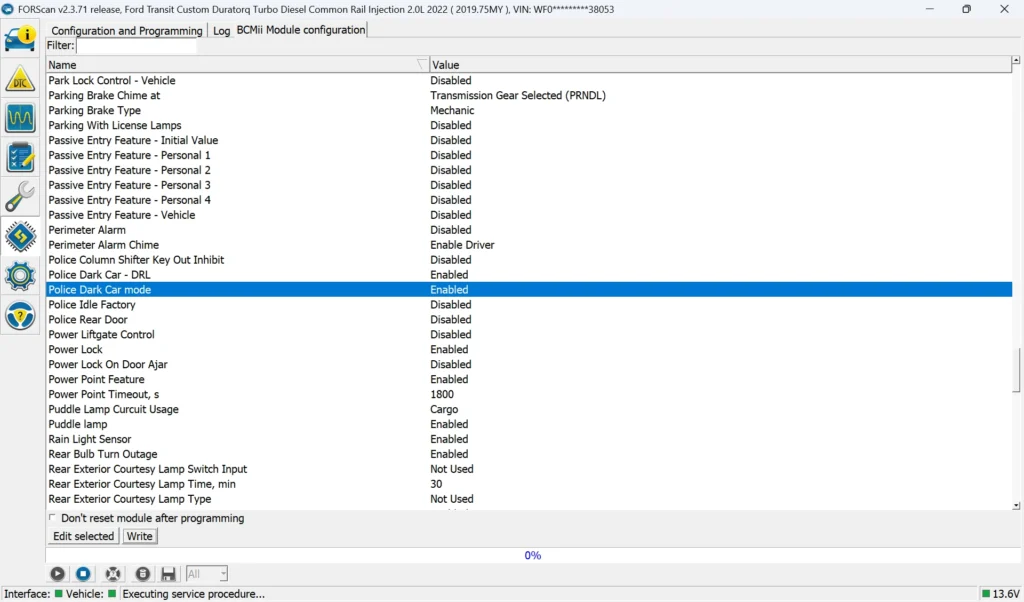Select Passive Entry Feature - Initial Value row
The height and width of the screenshot is (602, 1024).
(x=529, y=140)
